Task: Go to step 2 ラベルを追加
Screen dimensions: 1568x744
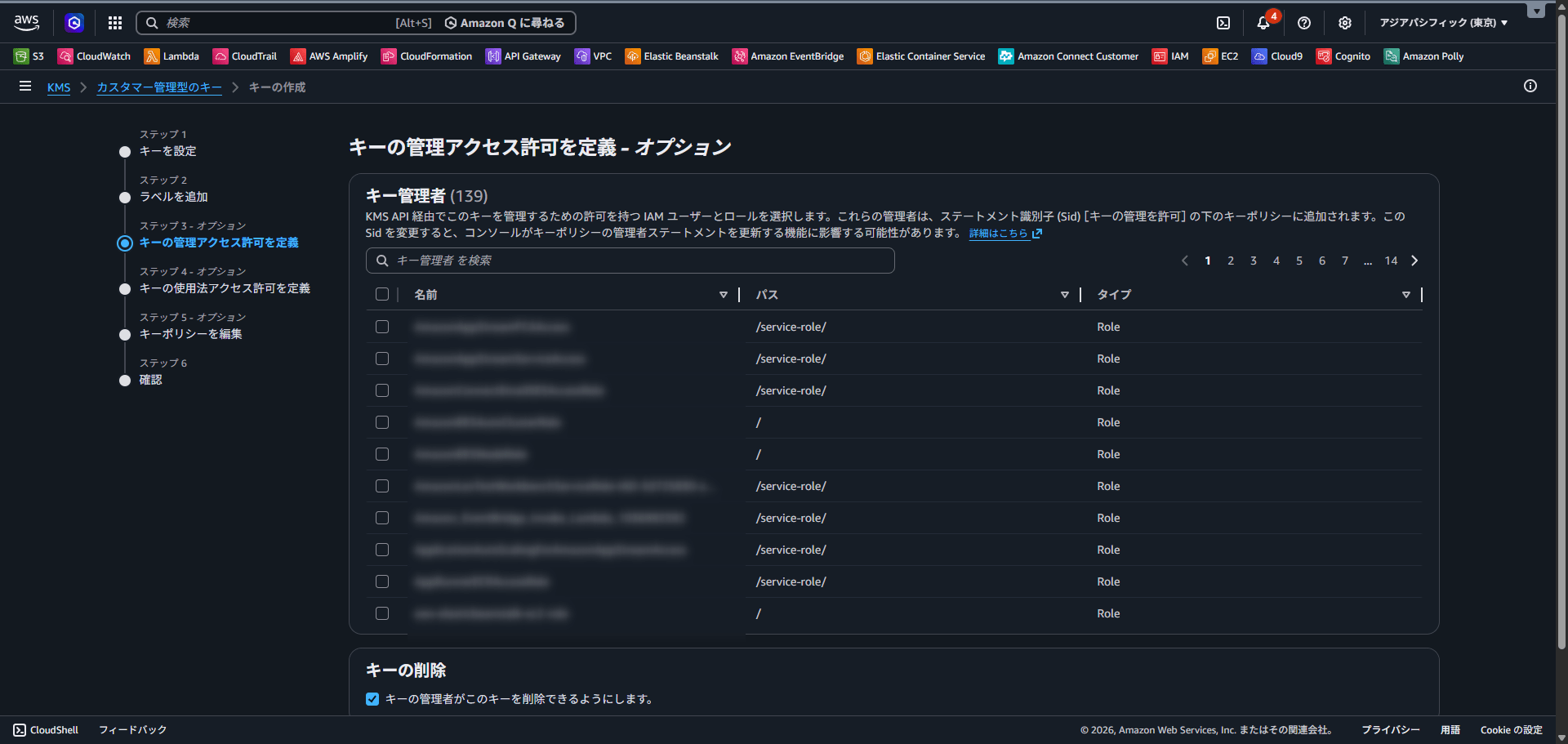Action: click(173, 197)
